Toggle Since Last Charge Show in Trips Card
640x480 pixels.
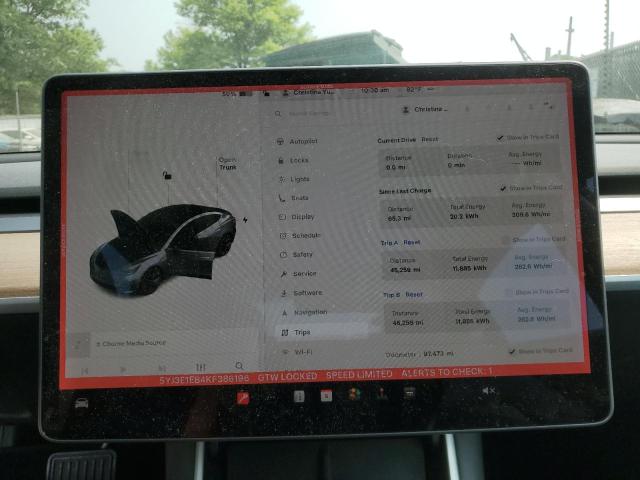[503, 188]
